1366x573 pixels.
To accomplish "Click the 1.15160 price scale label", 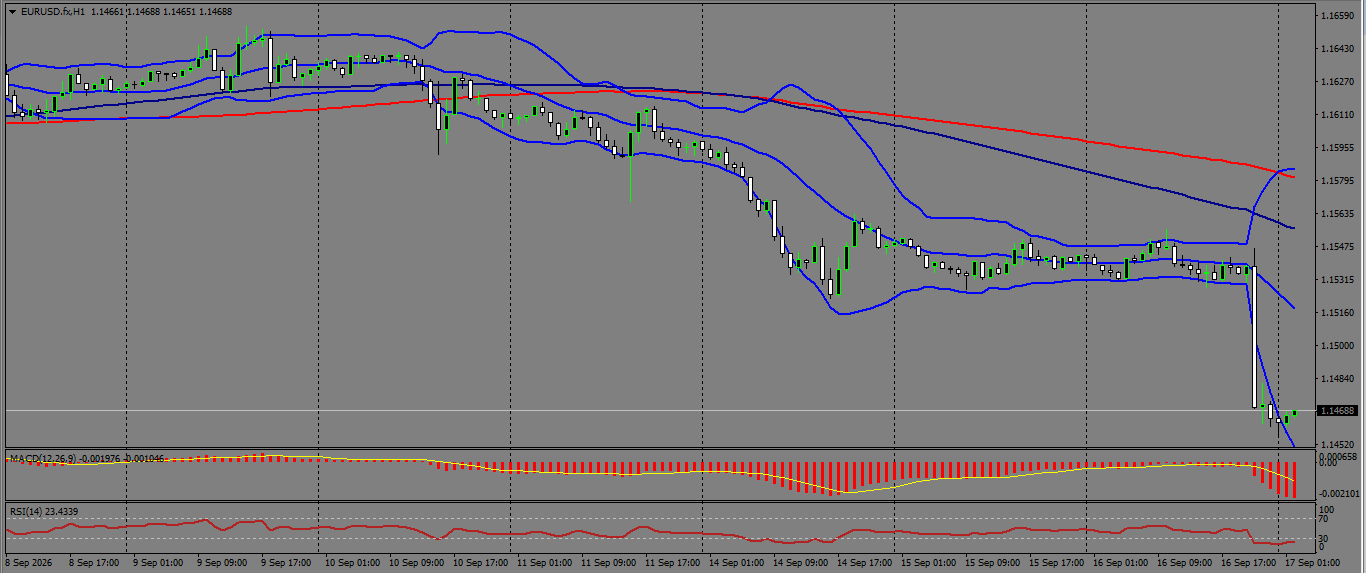I will [x=1337, y=314].
